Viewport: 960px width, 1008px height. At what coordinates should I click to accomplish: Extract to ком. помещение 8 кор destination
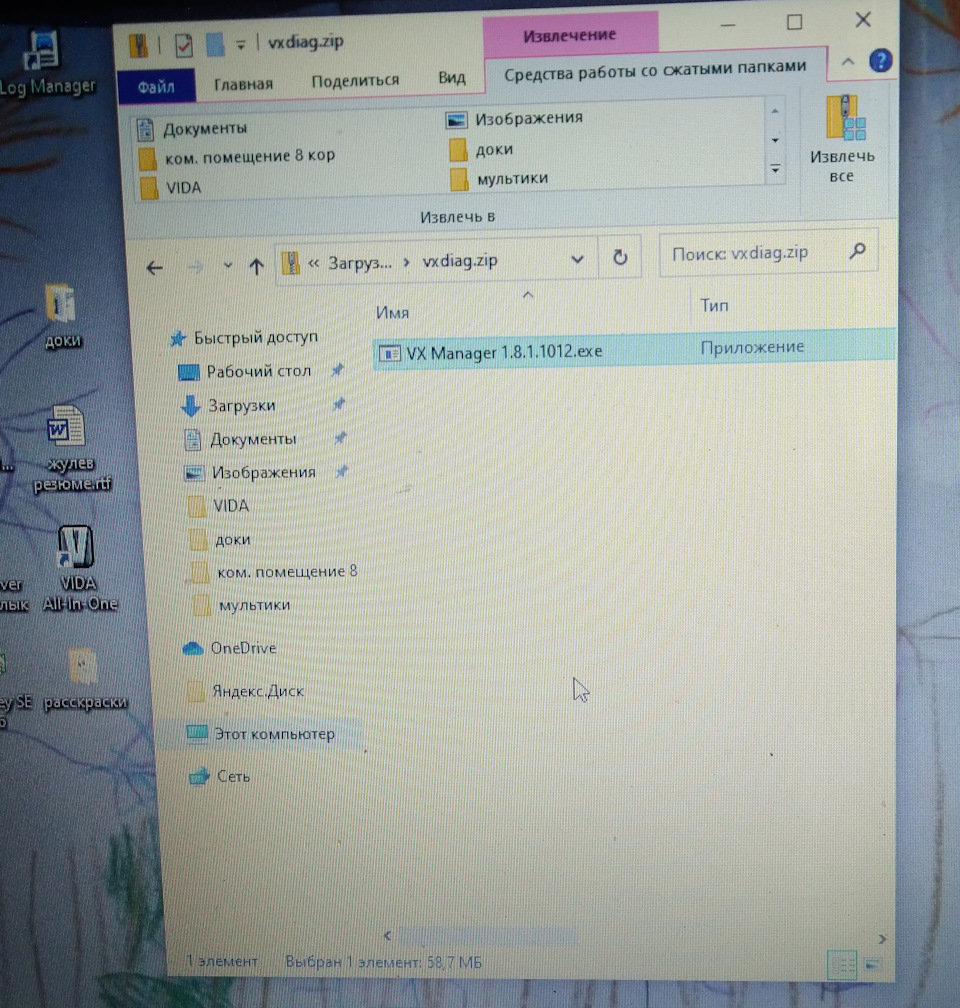(238, 157)
